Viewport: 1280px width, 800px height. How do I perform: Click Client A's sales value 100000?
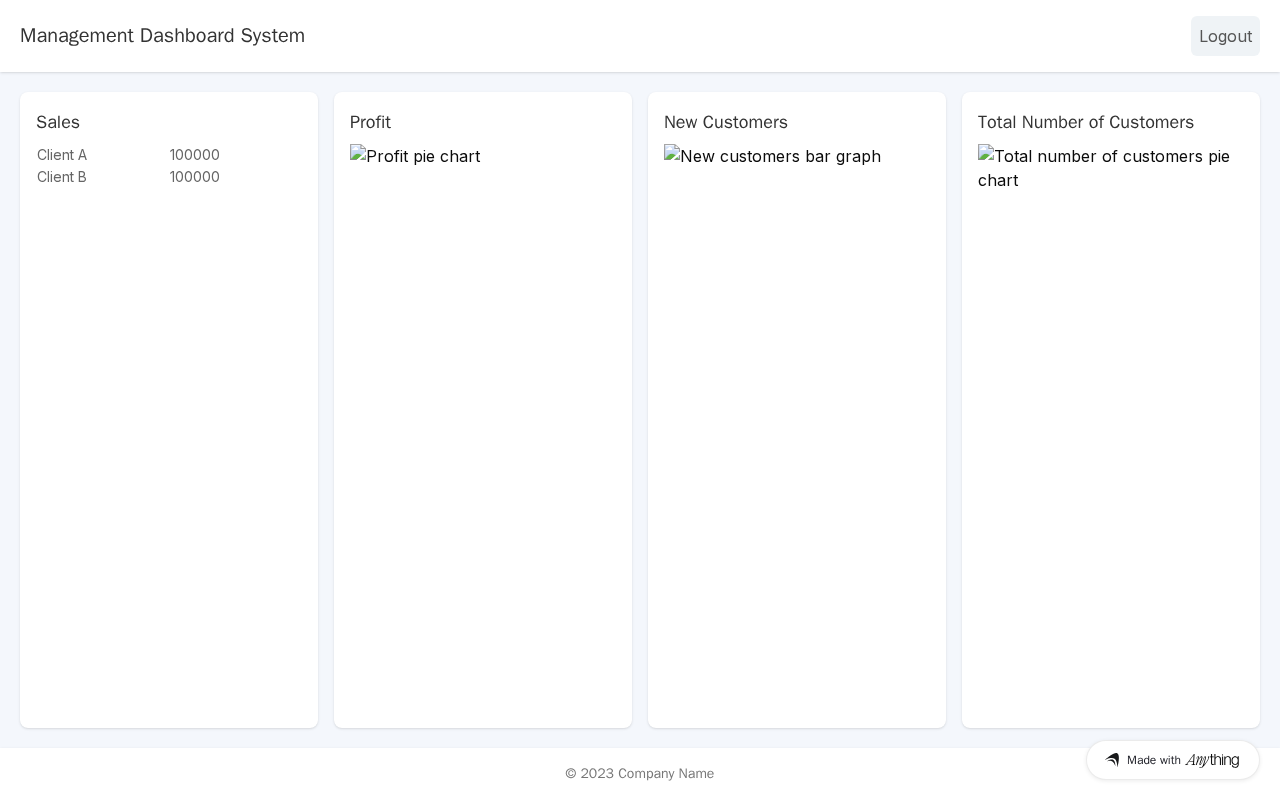pos(195,155)
